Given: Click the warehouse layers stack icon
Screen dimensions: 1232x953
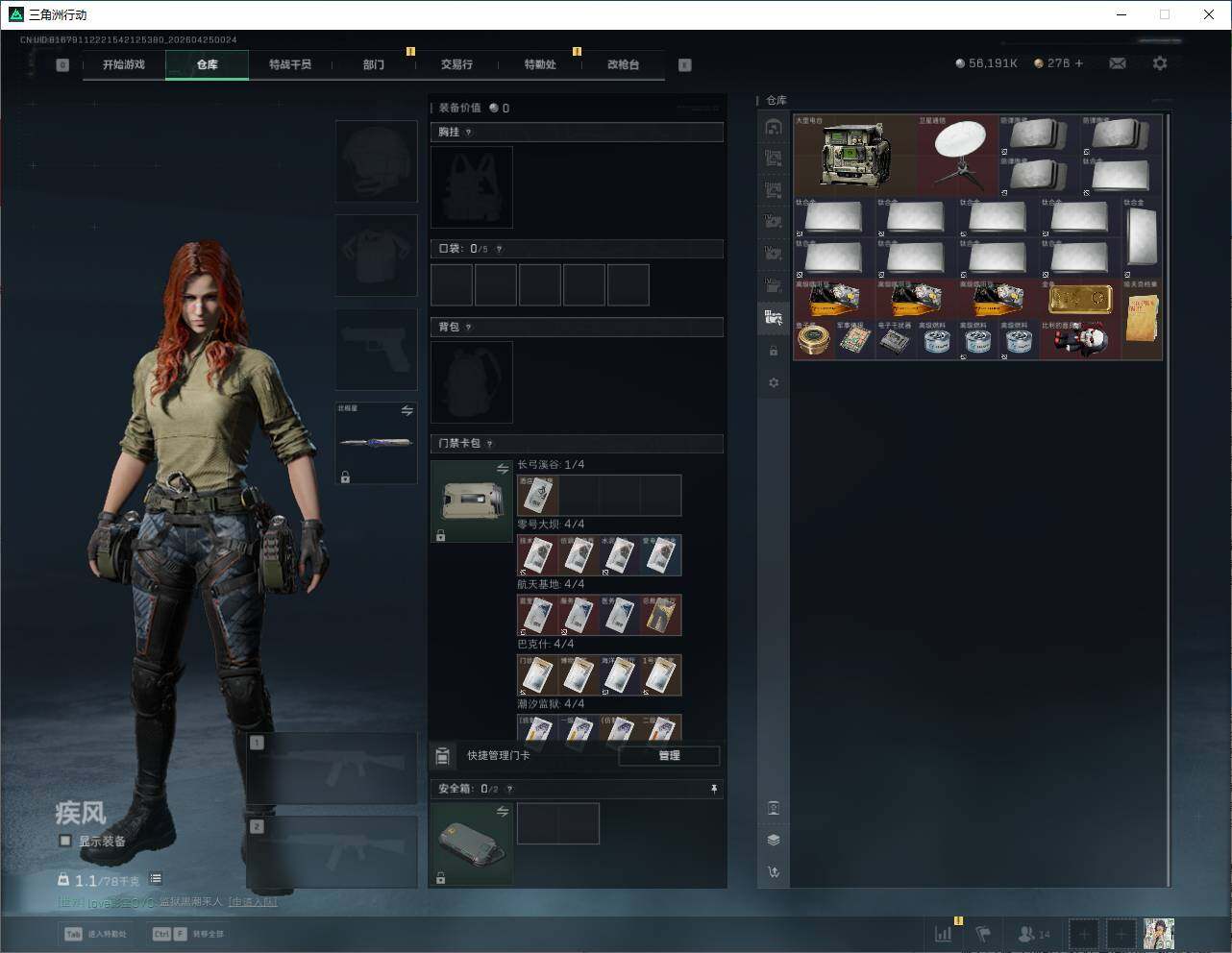Looking at the screenshot, I should pyautogui.click(x=774, y=840).
